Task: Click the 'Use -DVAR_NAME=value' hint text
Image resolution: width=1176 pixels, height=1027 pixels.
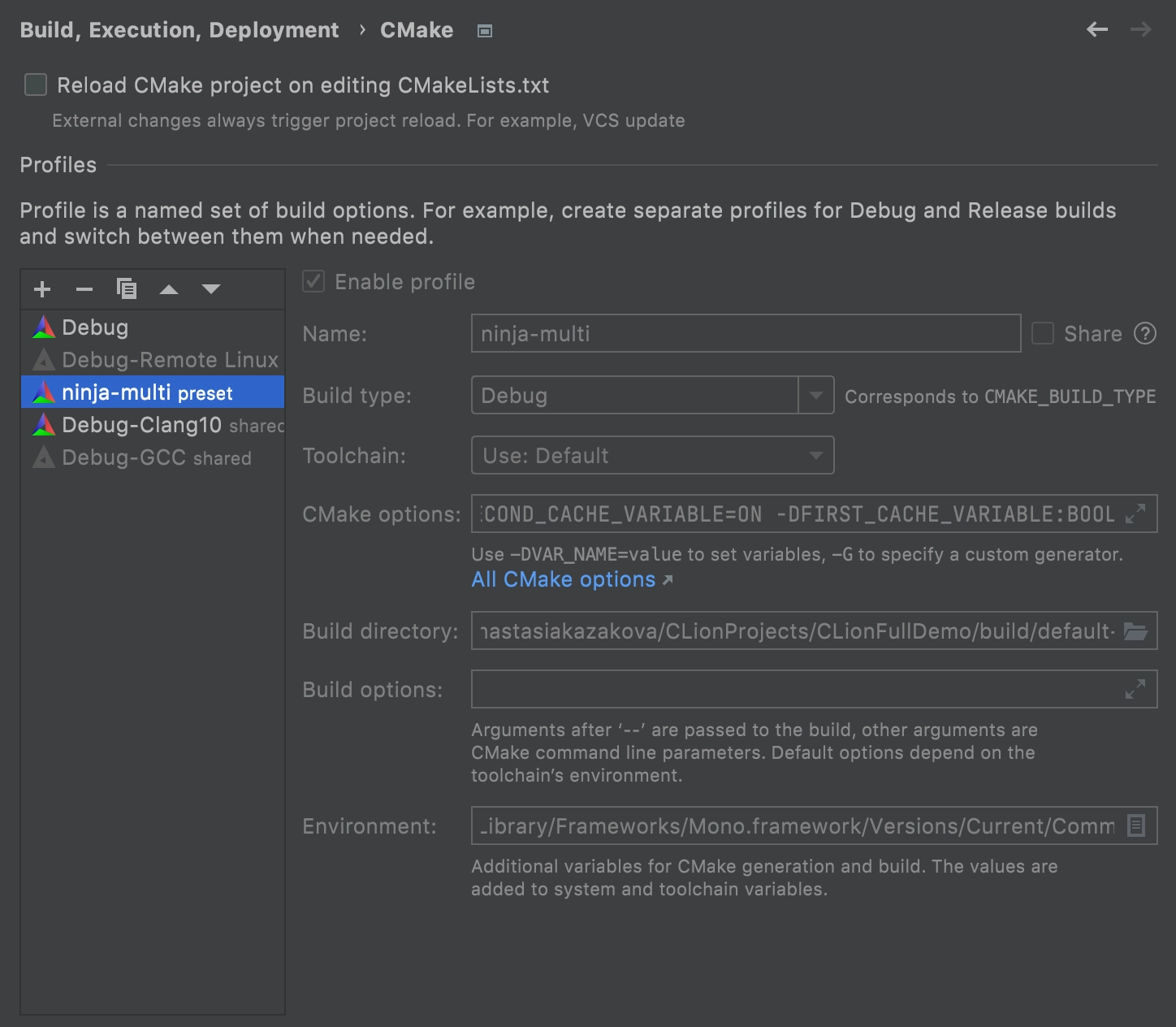Action: click(798, 554)
